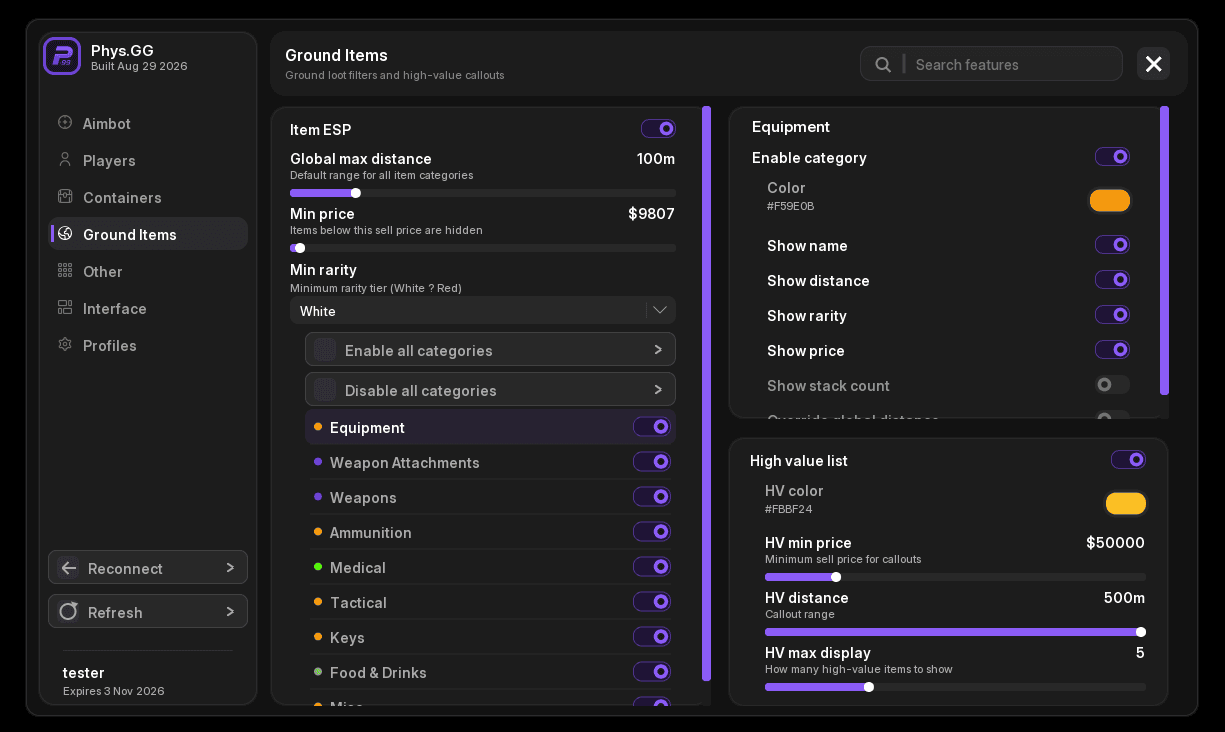Screen dimensions: 1225x732
Task: Click the Interface layout icon
Action: (x=65, y=308)
